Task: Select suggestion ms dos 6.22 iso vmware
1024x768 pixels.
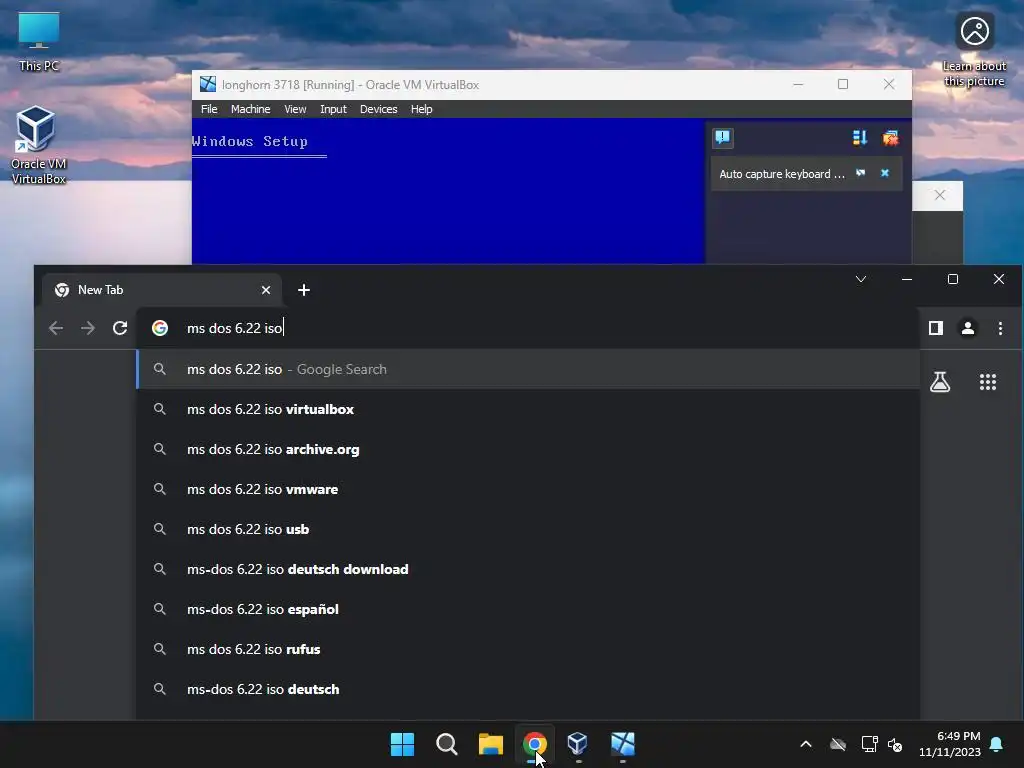Action: 528,489
